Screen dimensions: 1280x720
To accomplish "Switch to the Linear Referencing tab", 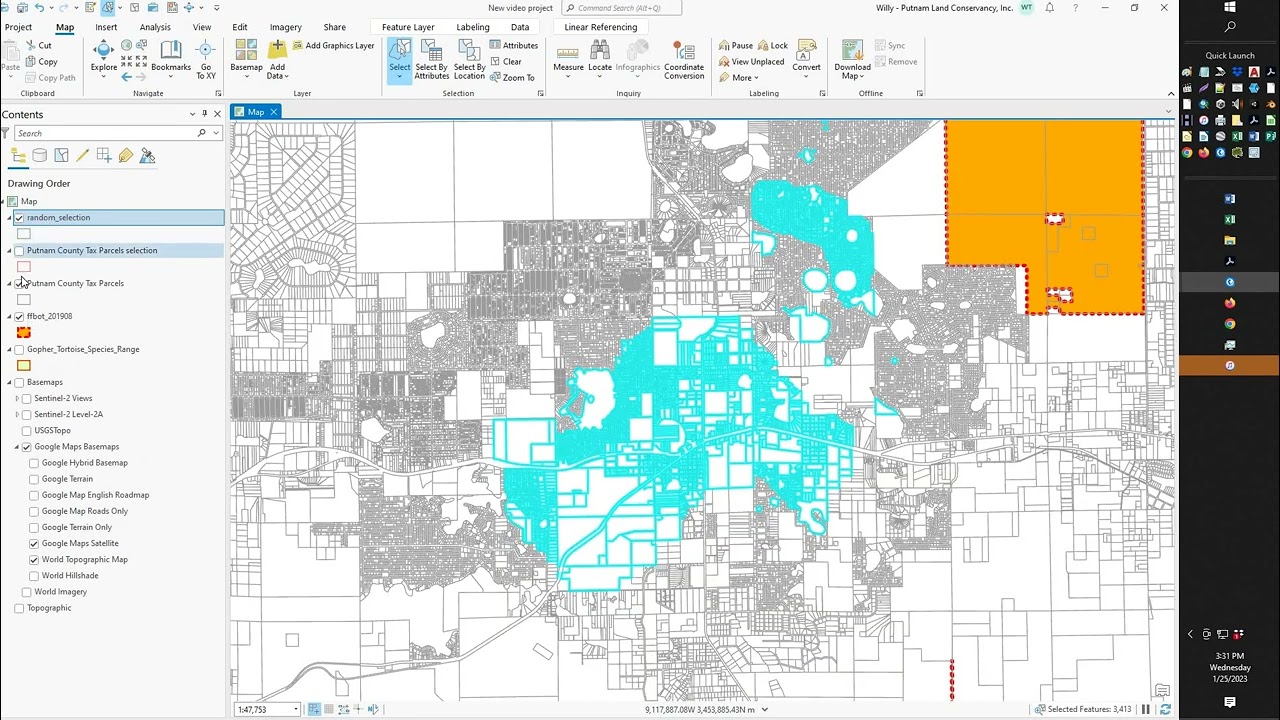I will point(600,27).
